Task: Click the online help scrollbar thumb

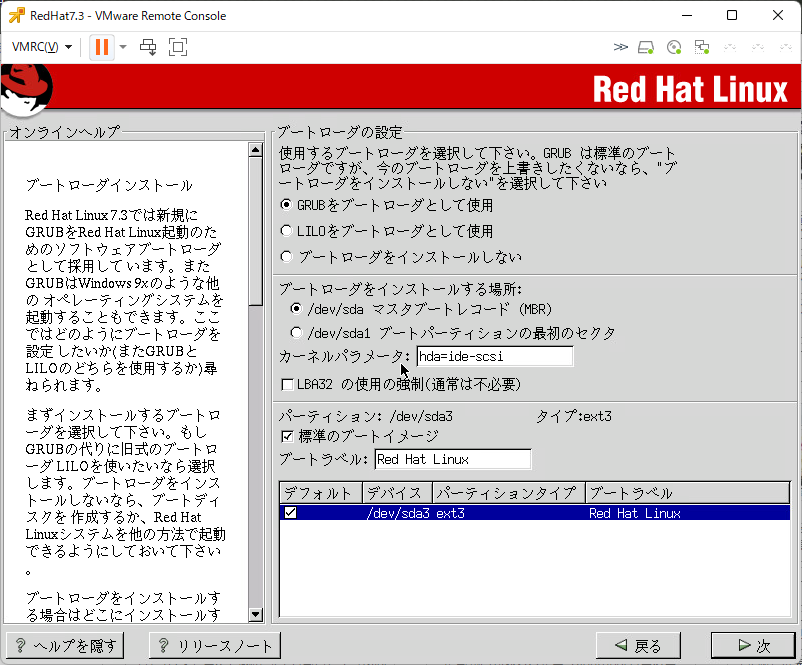Action: click(x=255, y=231)
